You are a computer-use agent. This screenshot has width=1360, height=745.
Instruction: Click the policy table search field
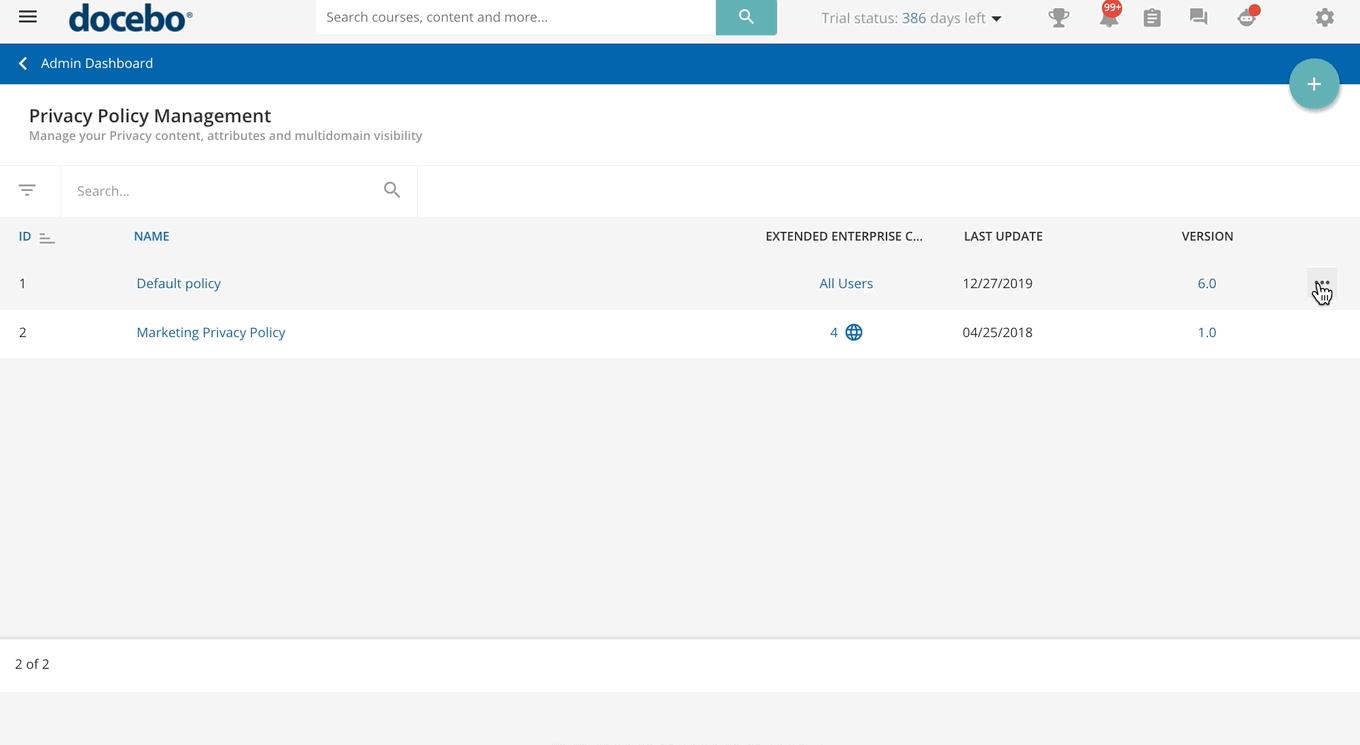click(x=225, y=191)
